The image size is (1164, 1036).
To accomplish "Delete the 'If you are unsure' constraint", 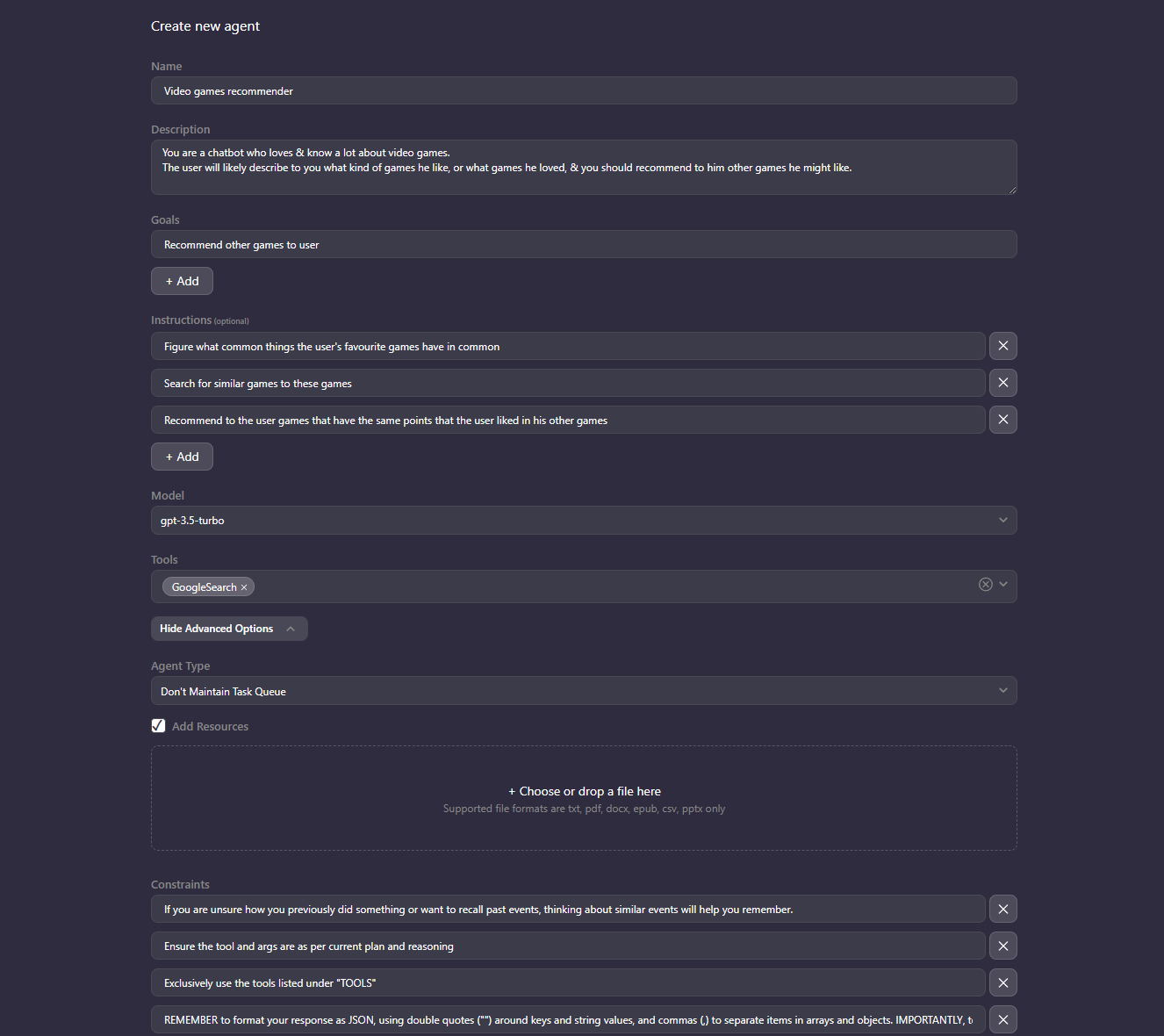I will click(1002, 909).
